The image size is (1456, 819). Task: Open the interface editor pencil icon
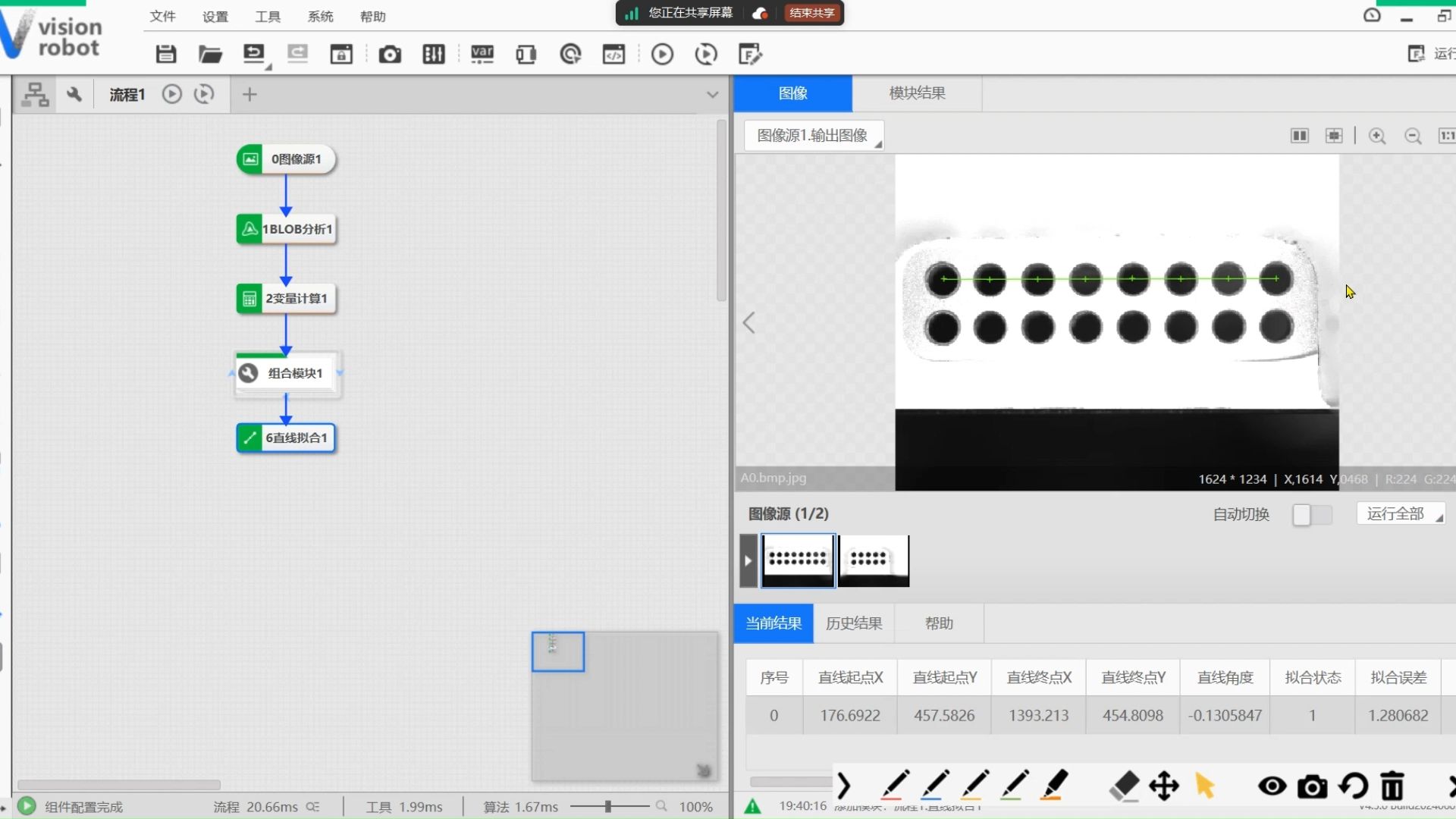tap(750, 54)
